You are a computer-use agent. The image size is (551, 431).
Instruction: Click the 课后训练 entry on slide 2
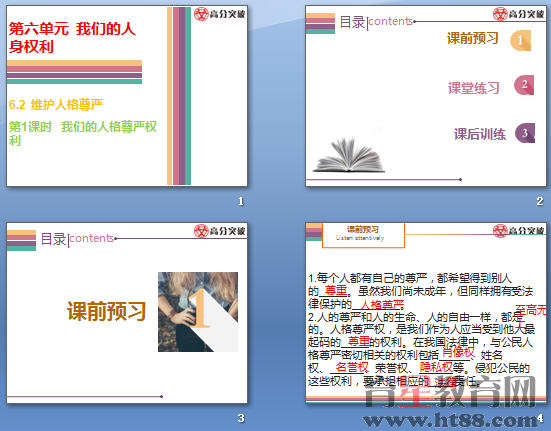click(480, 134)
